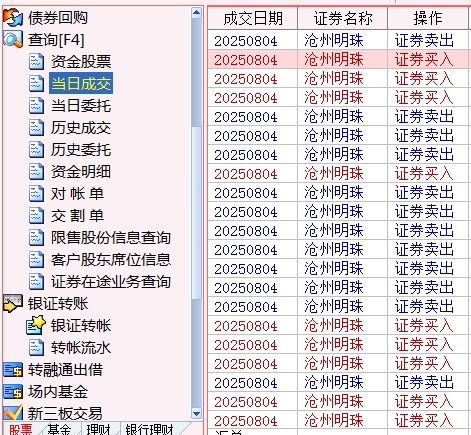Click the sidebar scroll down arrow
The width and height of the screenshot is (471, 435).
tap(197, 414)
